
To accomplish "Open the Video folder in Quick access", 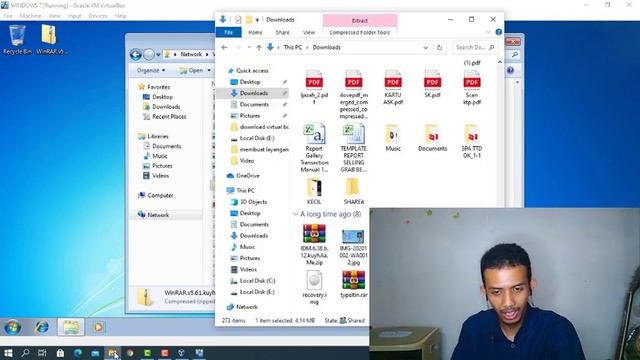I will tap(247, 161).
